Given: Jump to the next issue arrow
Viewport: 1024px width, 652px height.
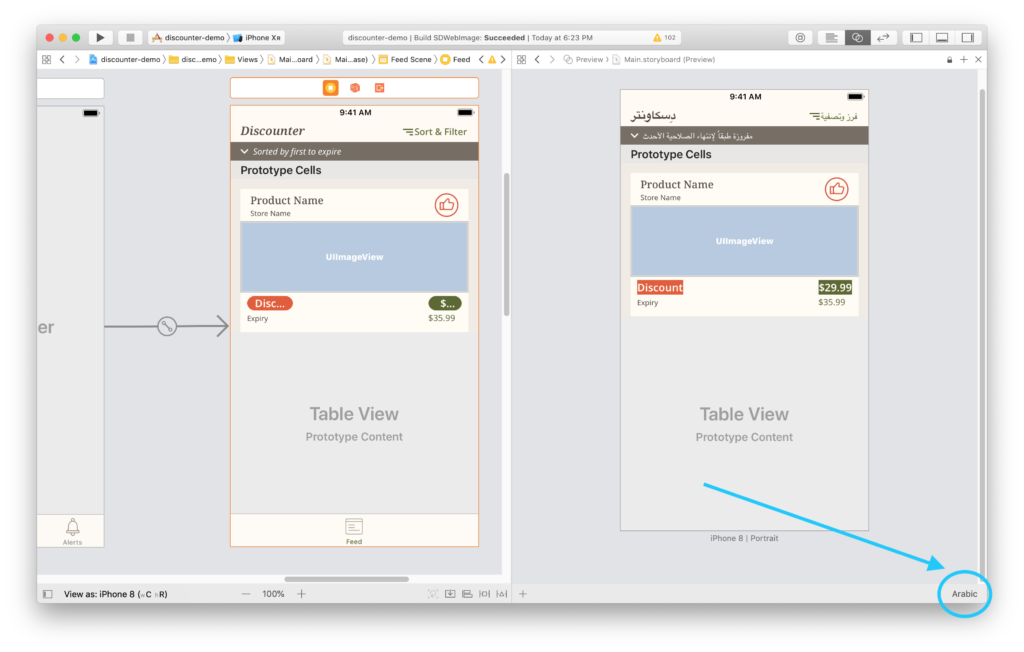Looking at the screenshot, I should coord(503,59).
